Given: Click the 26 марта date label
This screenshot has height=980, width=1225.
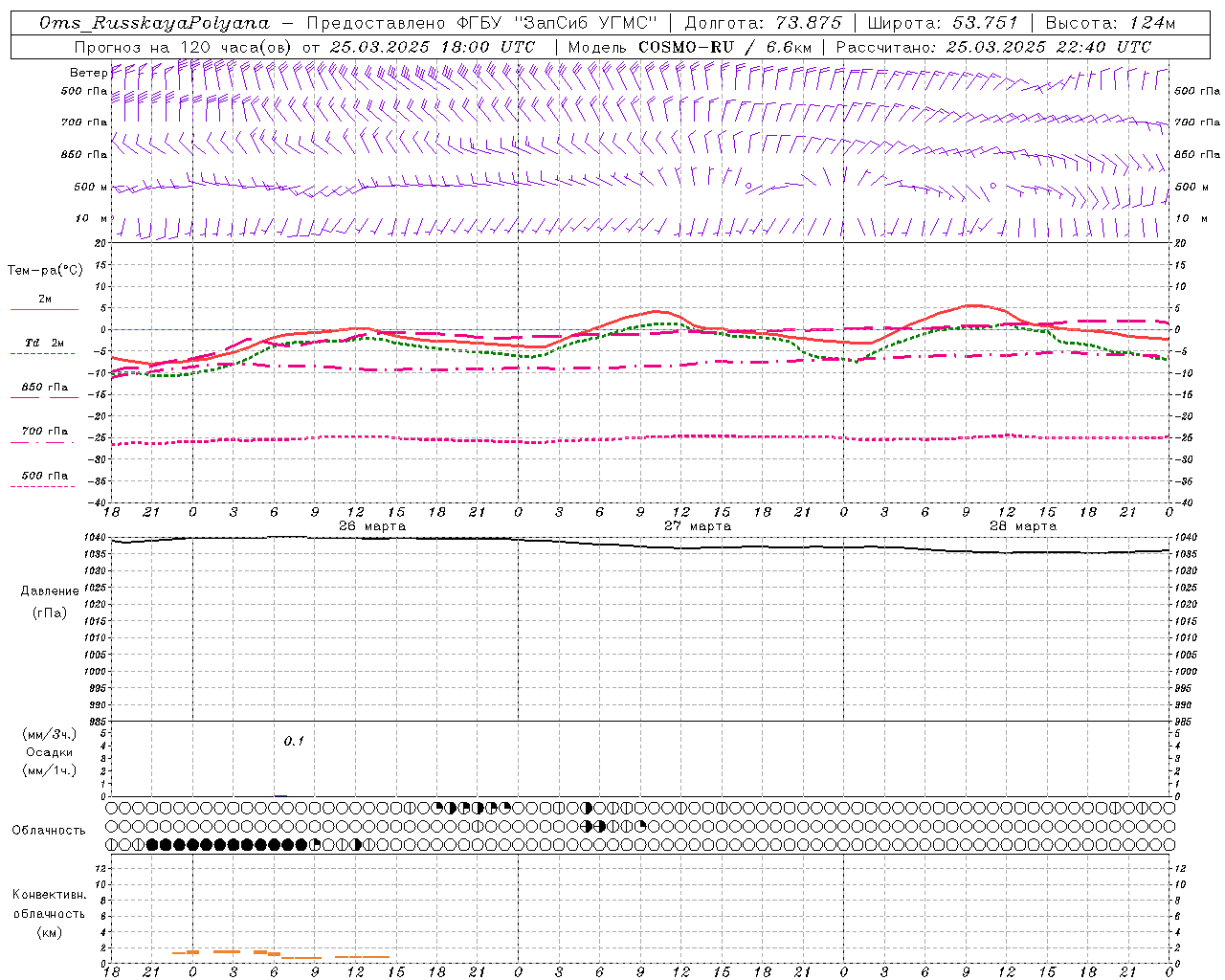Looking at the screenshot, I should click(x=372, y=526).
